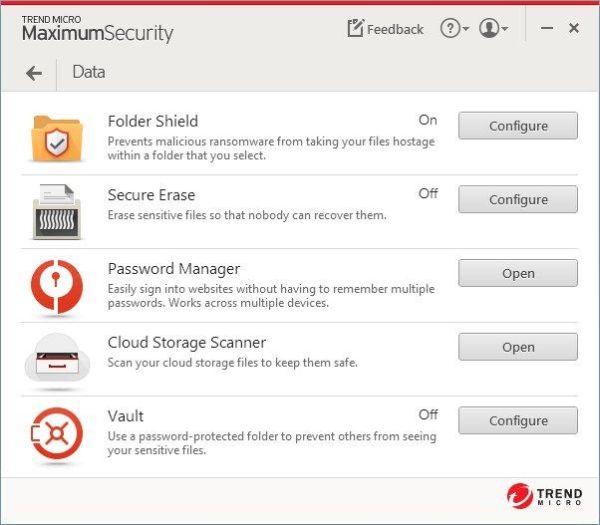Open the Password Manager

click(x=518, y=273)
